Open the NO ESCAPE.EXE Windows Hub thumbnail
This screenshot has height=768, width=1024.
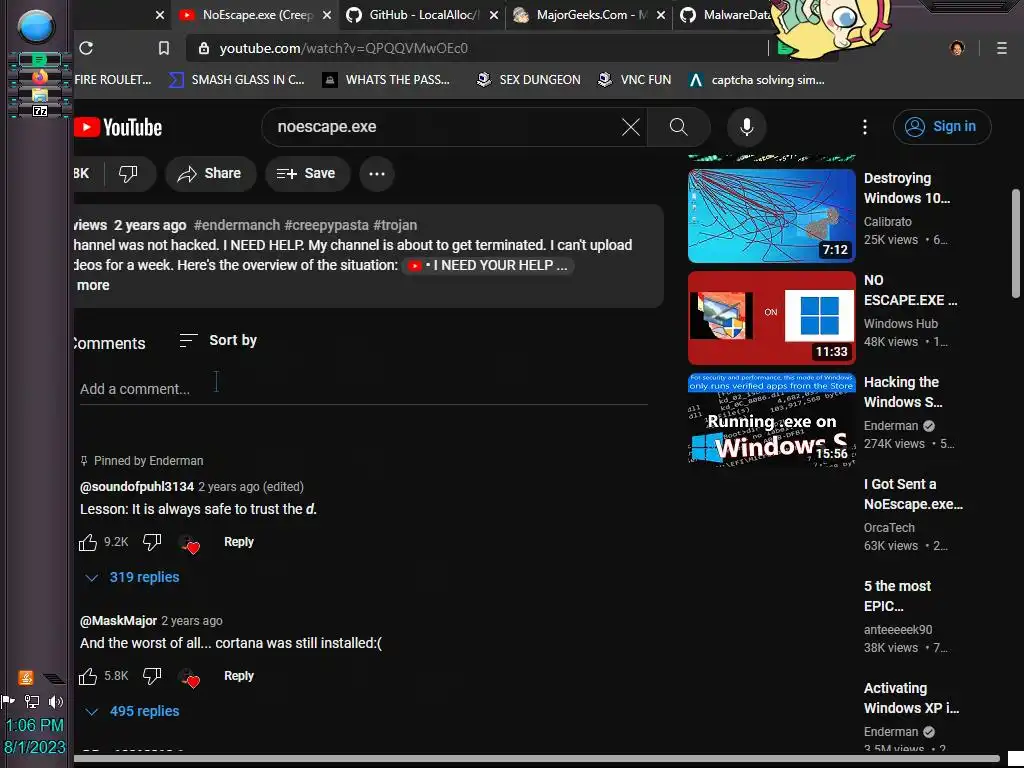[771, 318]
